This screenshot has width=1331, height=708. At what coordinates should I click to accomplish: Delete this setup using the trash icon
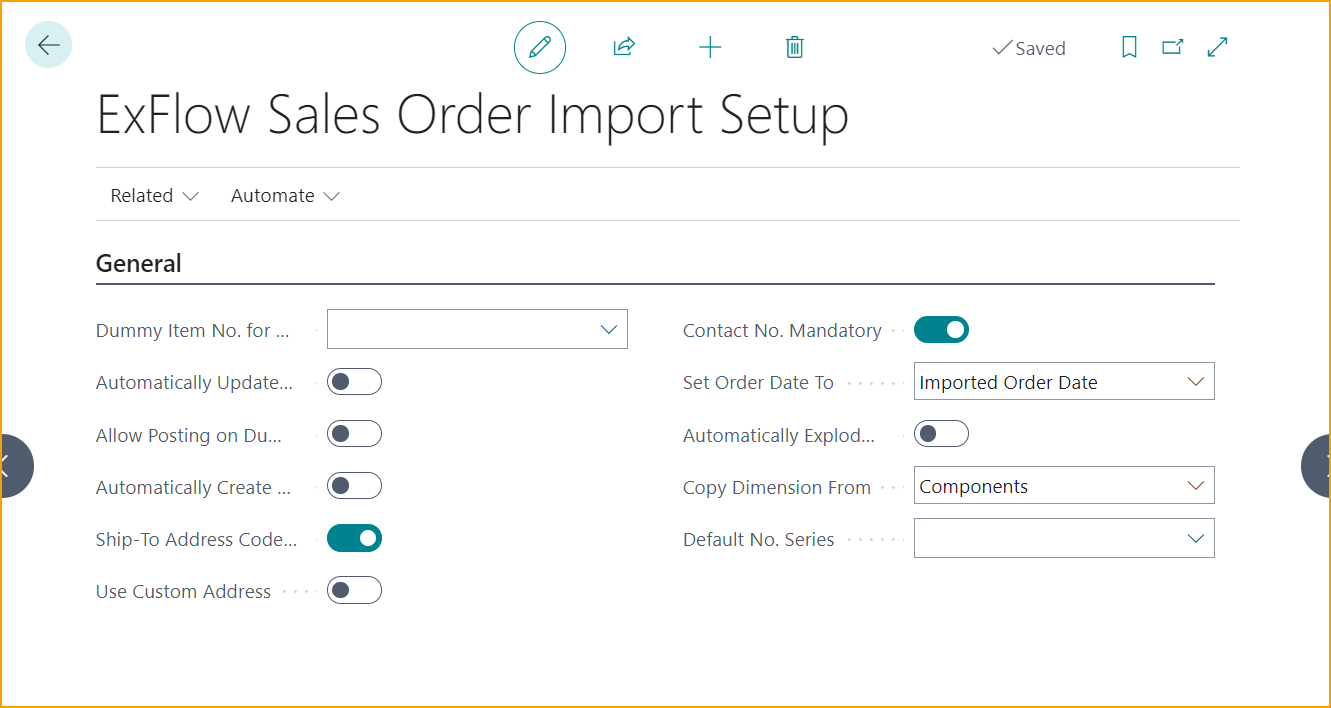[x=794, y=47]
